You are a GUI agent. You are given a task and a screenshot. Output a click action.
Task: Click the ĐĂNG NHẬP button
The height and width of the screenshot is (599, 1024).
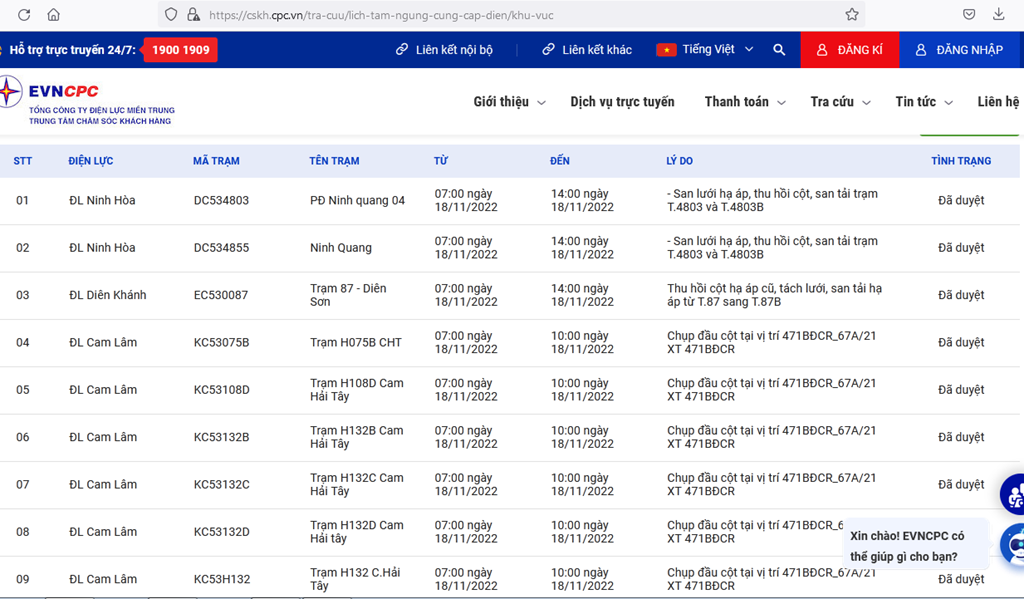click(960, 50)
